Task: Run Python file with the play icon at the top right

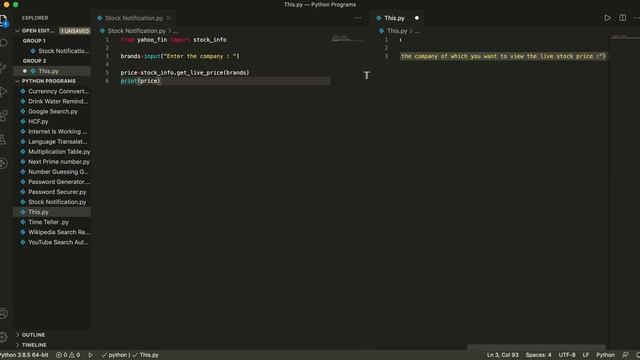Action: (x=607, y=18)
